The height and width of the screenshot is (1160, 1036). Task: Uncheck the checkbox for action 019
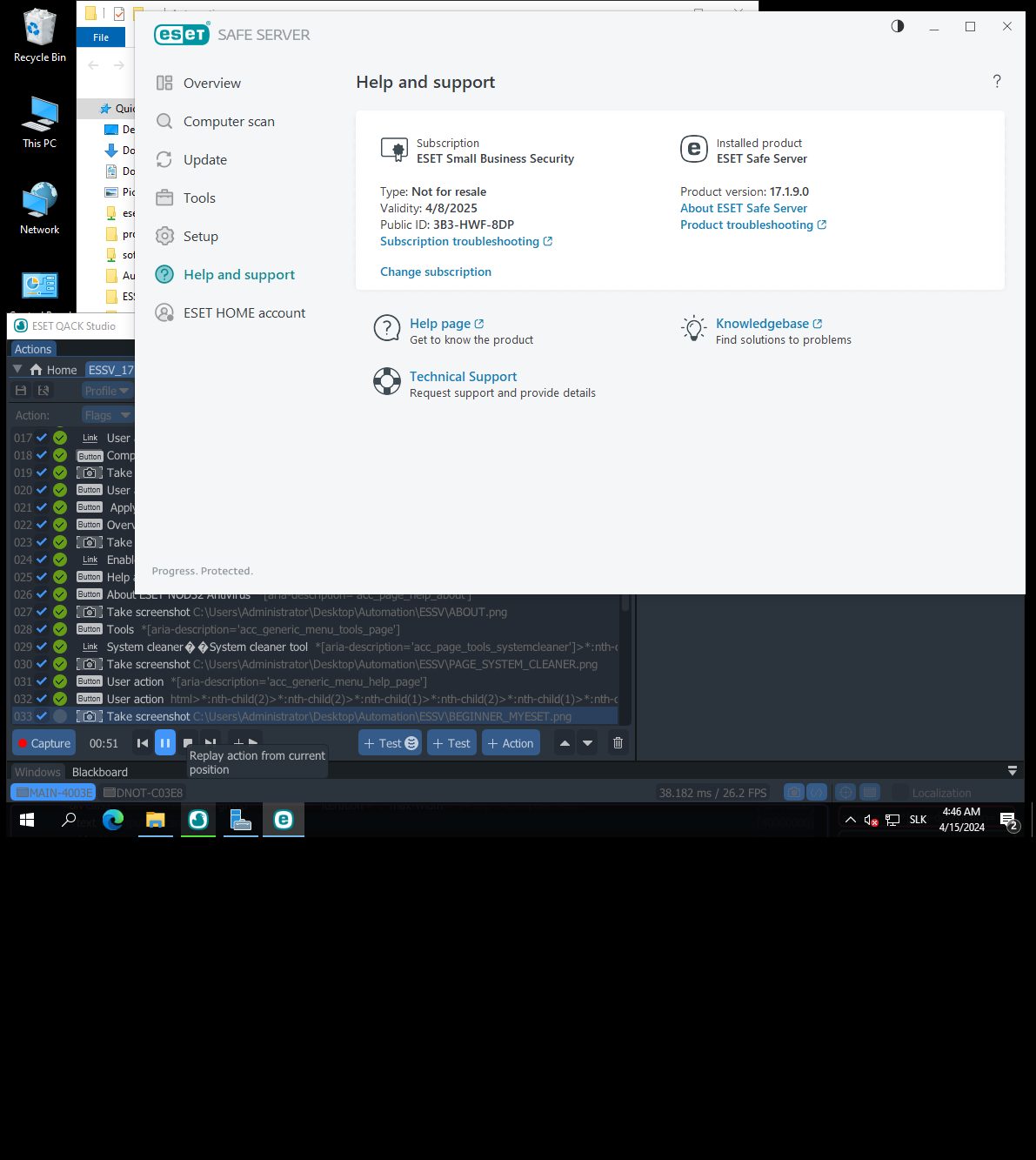pyautogui.click(x=42, y=473)
